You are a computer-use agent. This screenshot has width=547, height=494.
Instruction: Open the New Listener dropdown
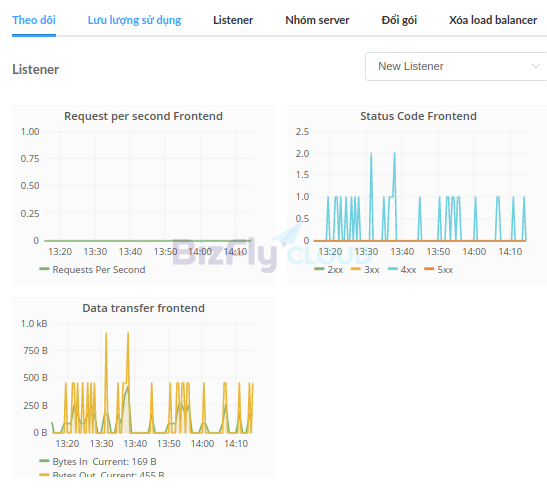click(456, 66)
